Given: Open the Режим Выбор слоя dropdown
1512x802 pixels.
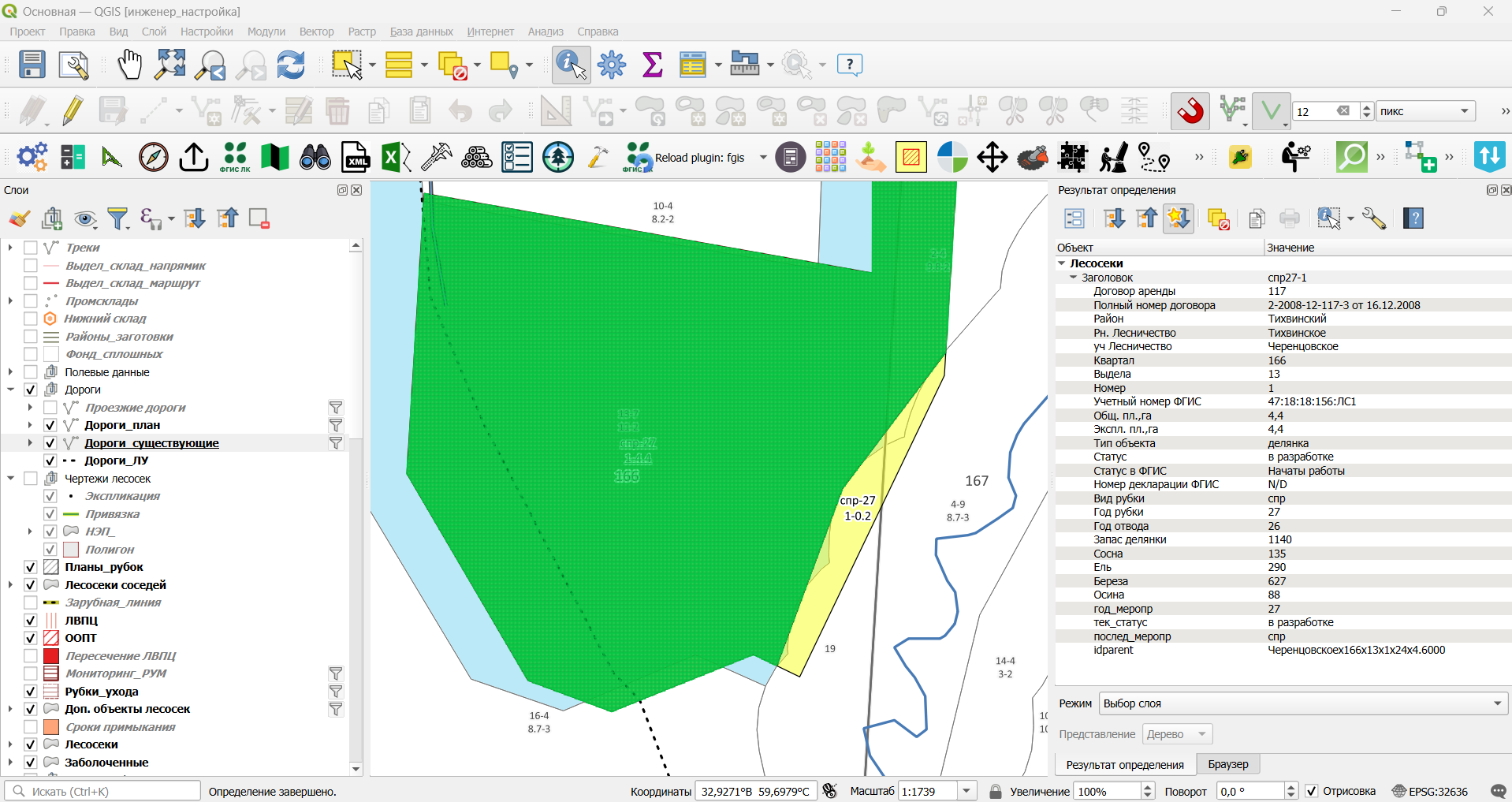Looking at the screenshot, I should point(1303,703).
